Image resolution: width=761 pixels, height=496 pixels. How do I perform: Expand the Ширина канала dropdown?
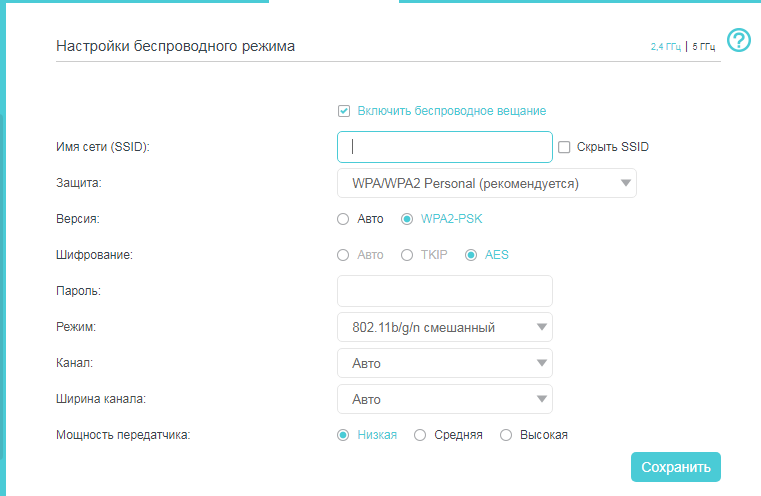pyautogui.click(x=445, y=399)
